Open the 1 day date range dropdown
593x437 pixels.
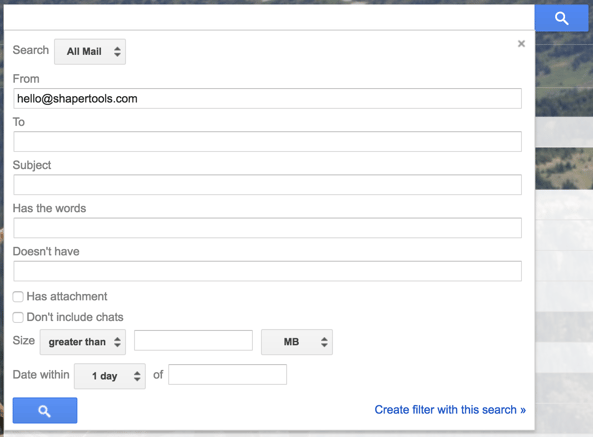coord(110,376)
